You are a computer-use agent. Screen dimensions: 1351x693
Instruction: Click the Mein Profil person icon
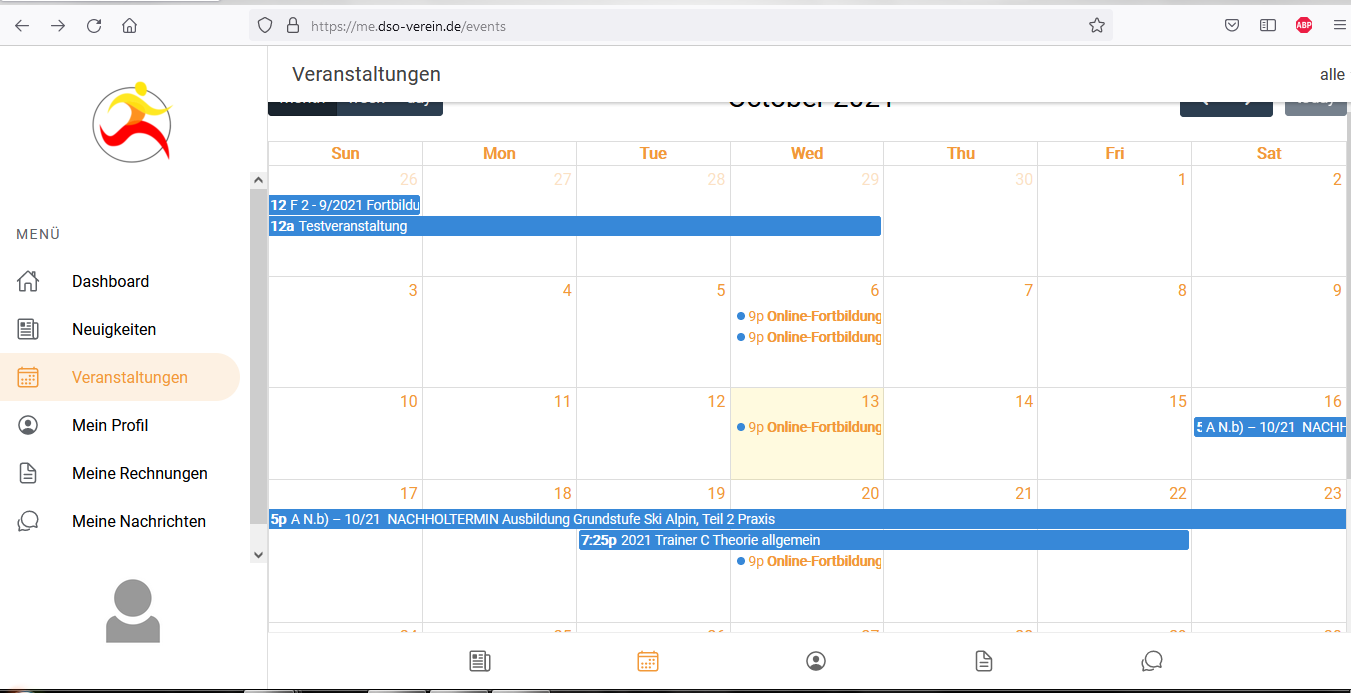pyautogui.click(x=28, y=425)
